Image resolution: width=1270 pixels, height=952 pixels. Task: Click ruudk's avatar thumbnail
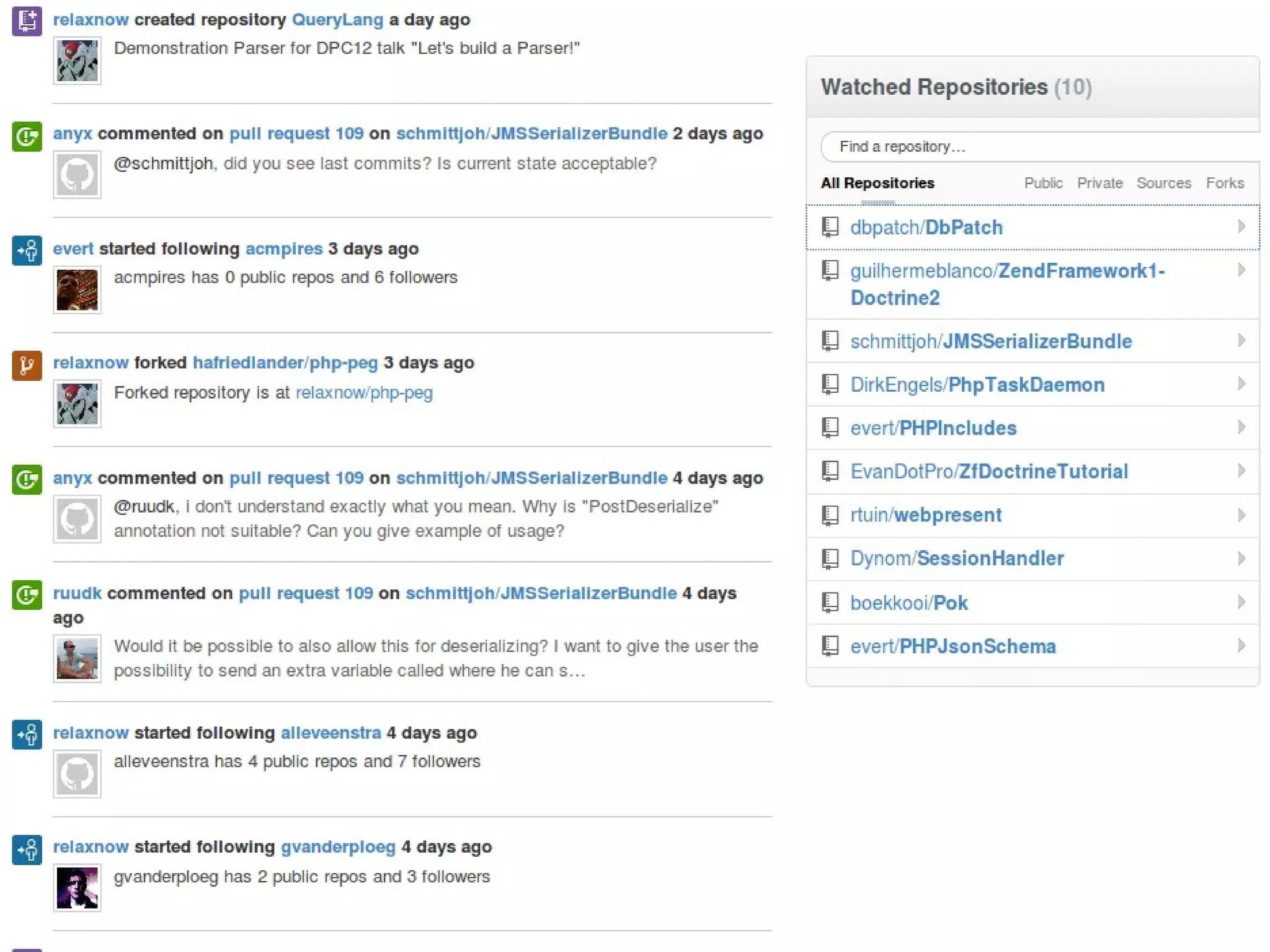point(77,659)
